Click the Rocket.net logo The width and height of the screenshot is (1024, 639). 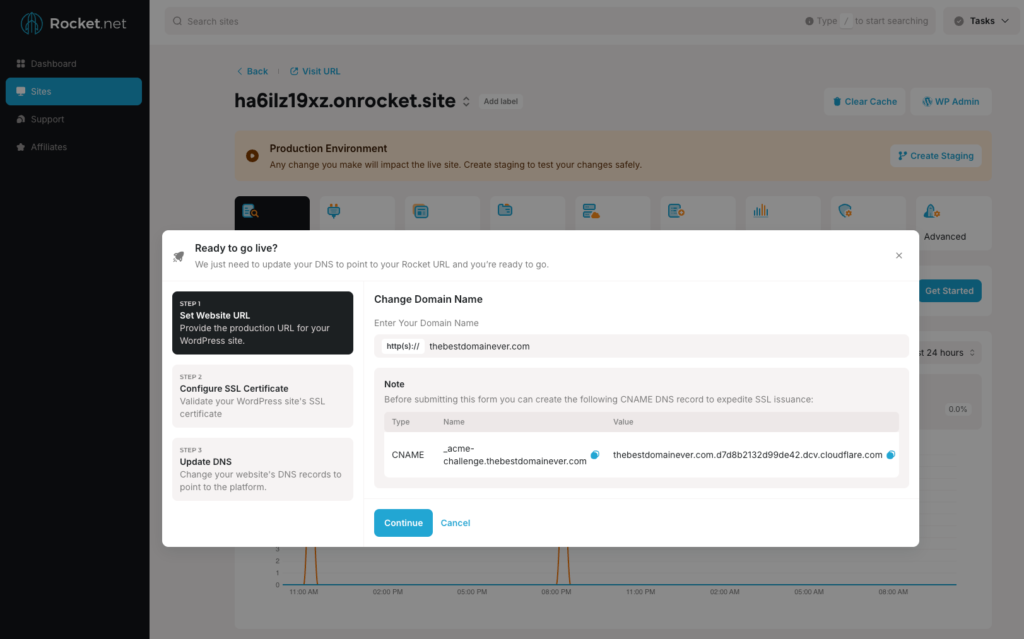click(74, 23)
